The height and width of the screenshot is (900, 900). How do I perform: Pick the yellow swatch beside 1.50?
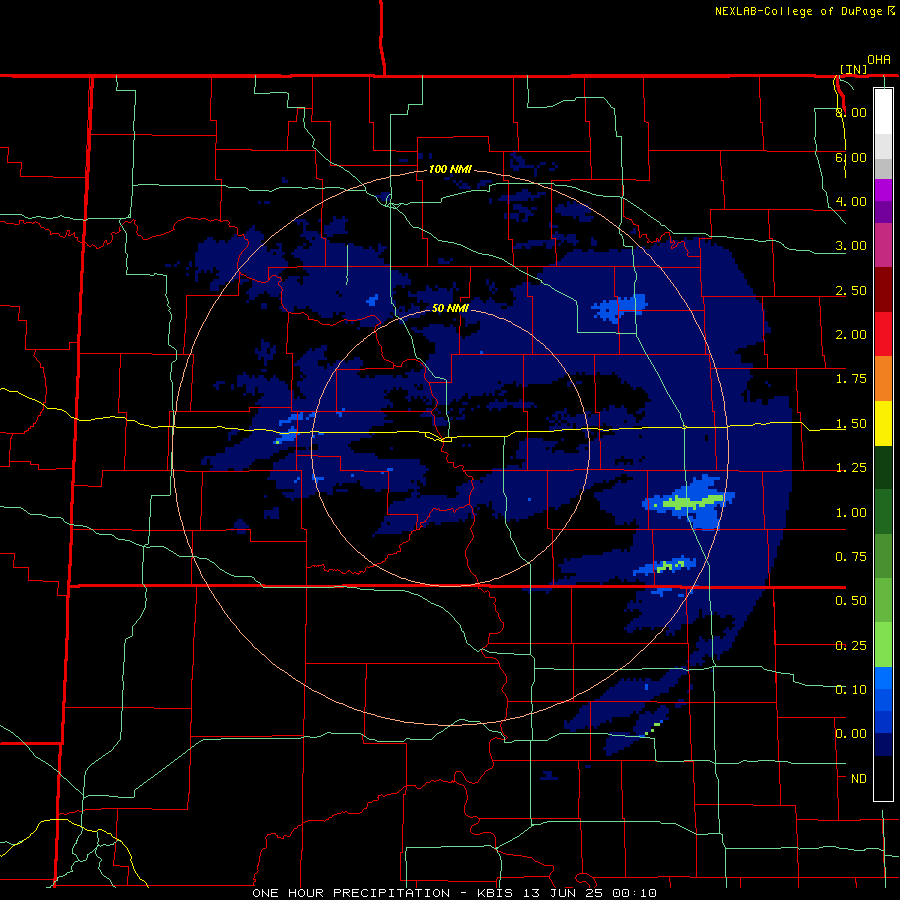883,423
